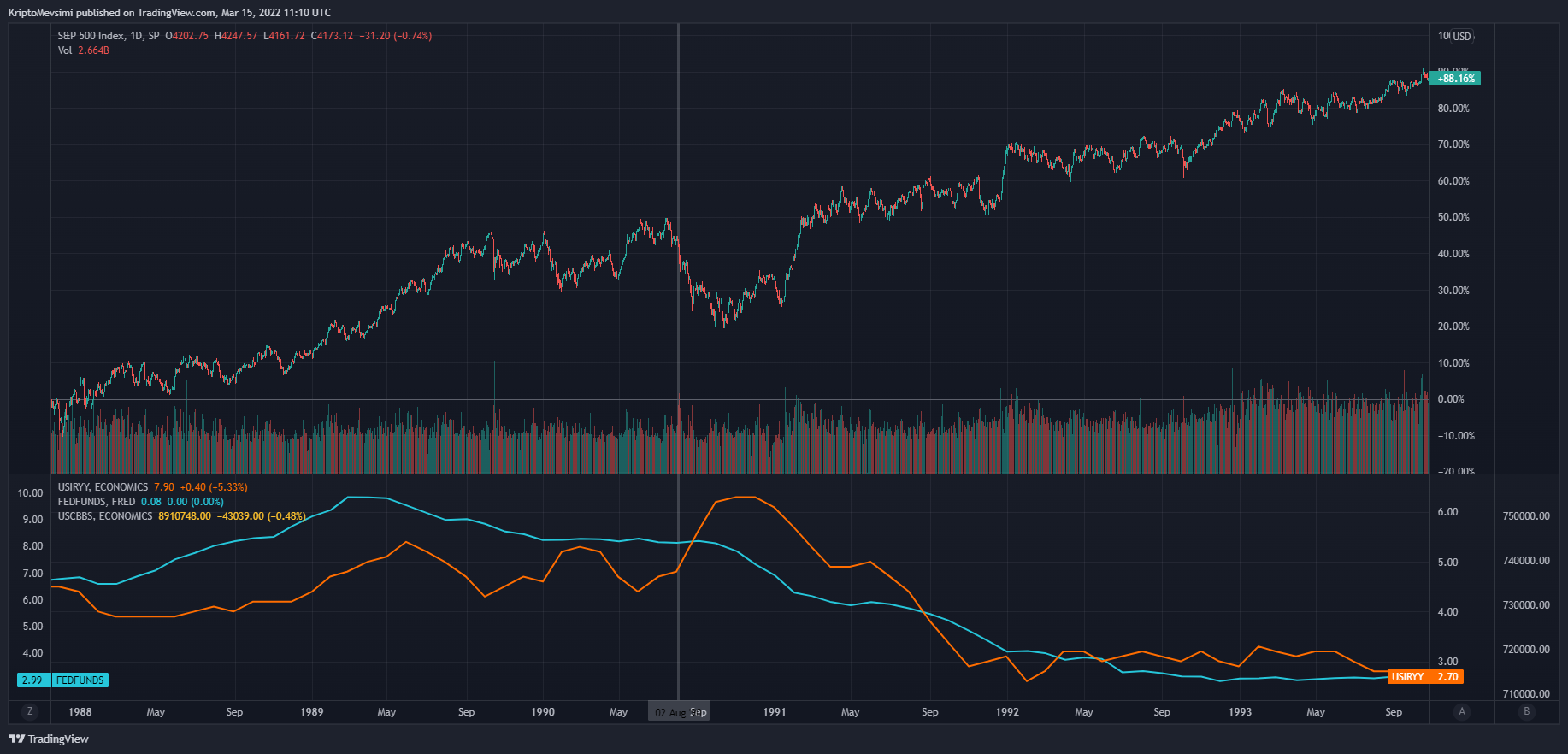Image resolution: width=1568 pixels, height=754 pixels.
Task: Click the orange USIRYY axis label
Action: [1407, 677]
